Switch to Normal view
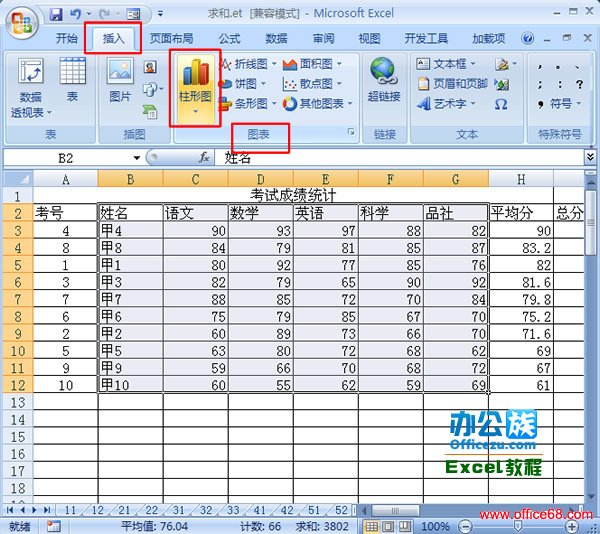This screenshot has height=534, width=600. [x=371, y=527]
